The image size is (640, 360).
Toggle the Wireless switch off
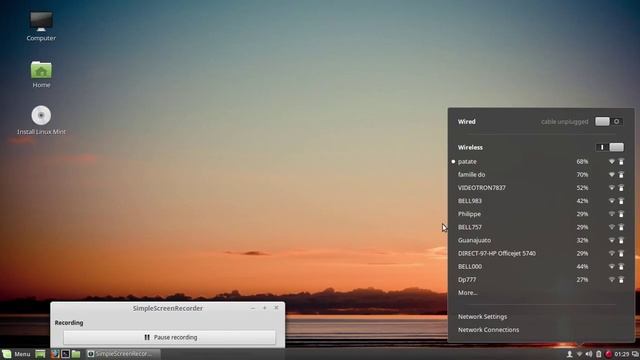pos(610,147)
